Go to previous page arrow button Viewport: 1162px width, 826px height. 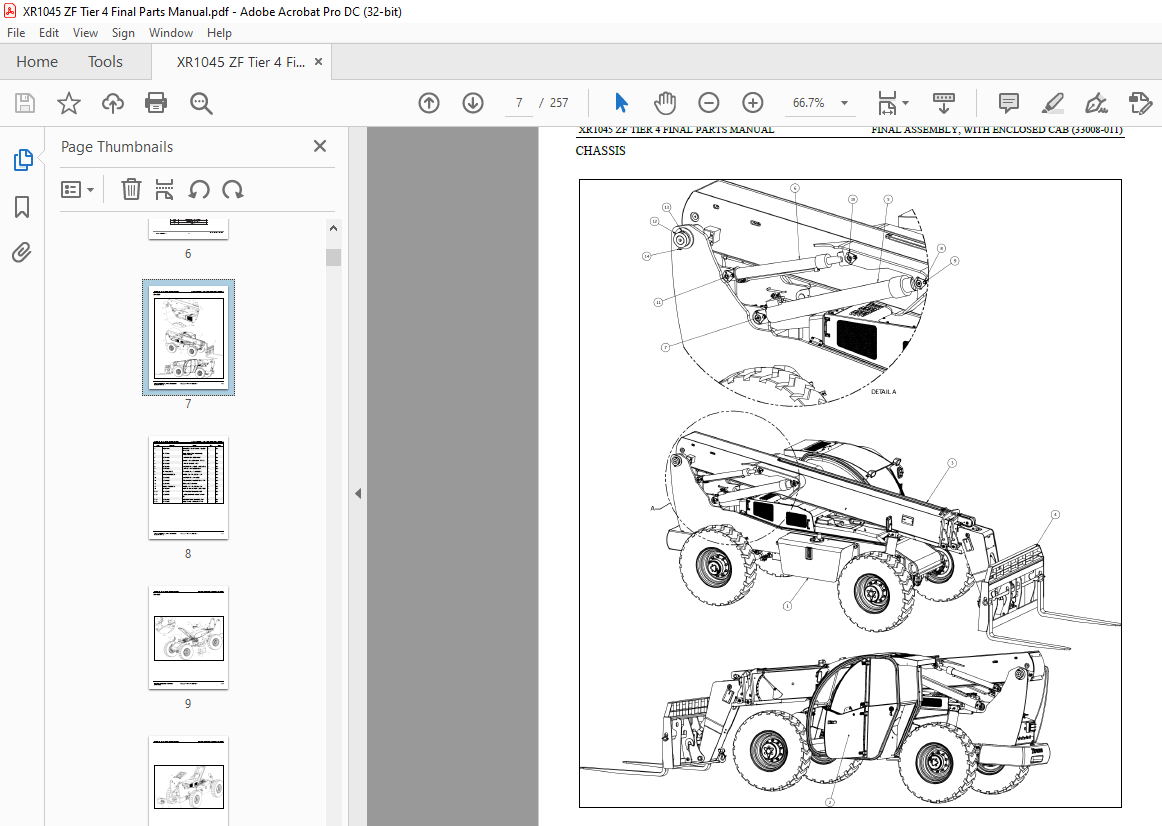tap(429, 103)
